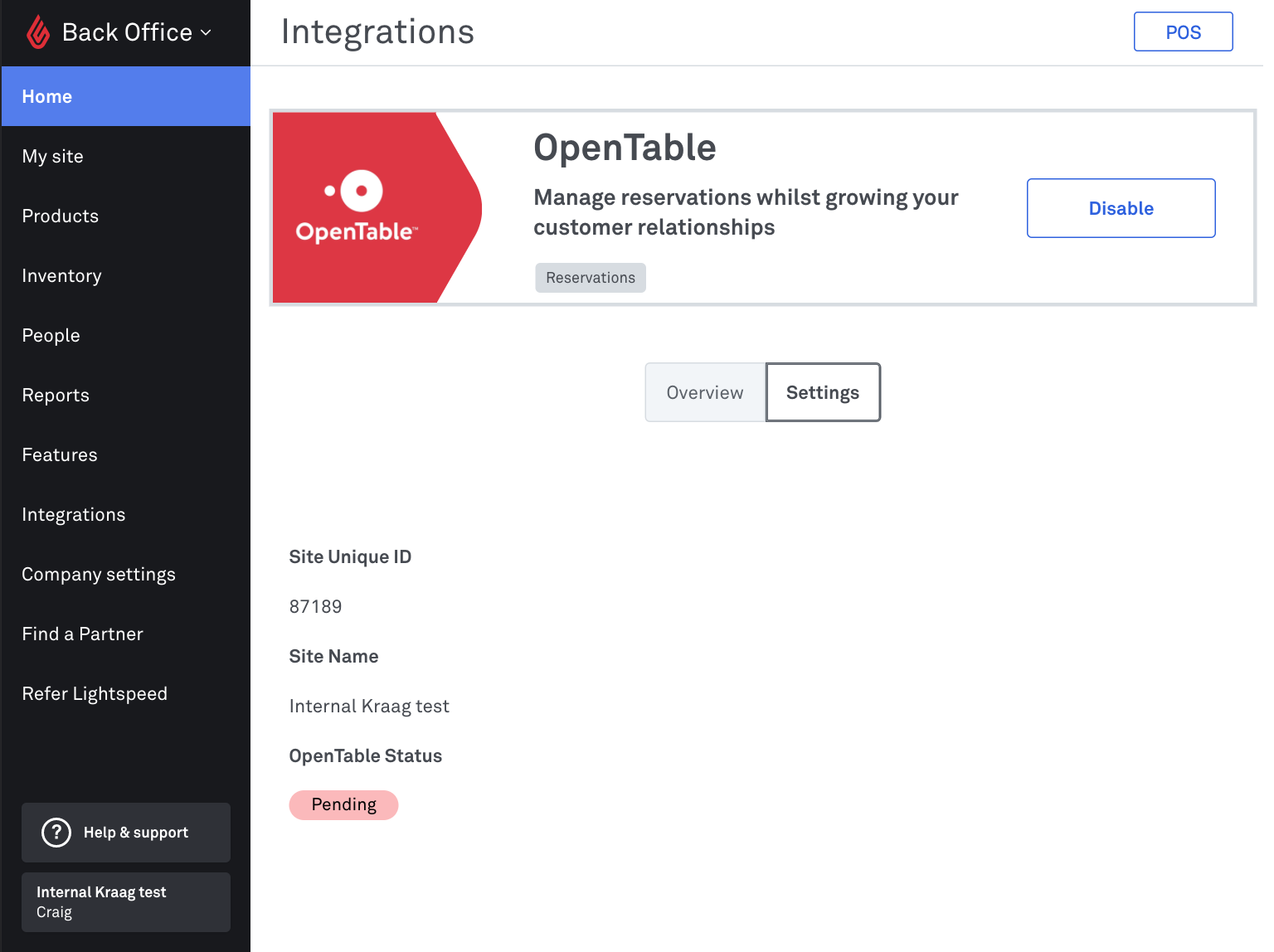1274x952 pixels.
Task: Open the Inventory section
Action: [x=62, y=275]
